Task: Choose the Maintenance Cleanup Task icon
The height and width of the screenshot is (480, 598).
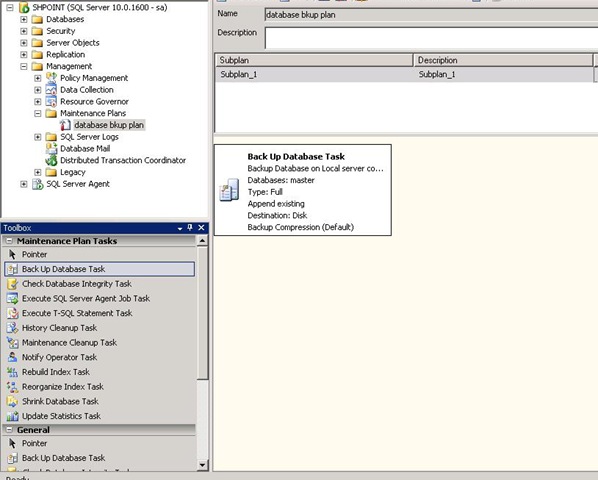Action: click(x=12, y=343)
